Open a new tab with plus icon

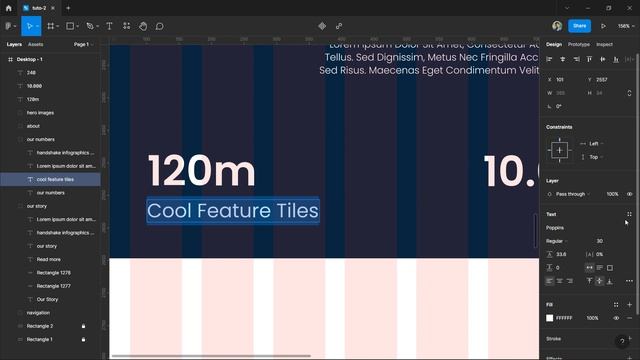pos(68,8)
